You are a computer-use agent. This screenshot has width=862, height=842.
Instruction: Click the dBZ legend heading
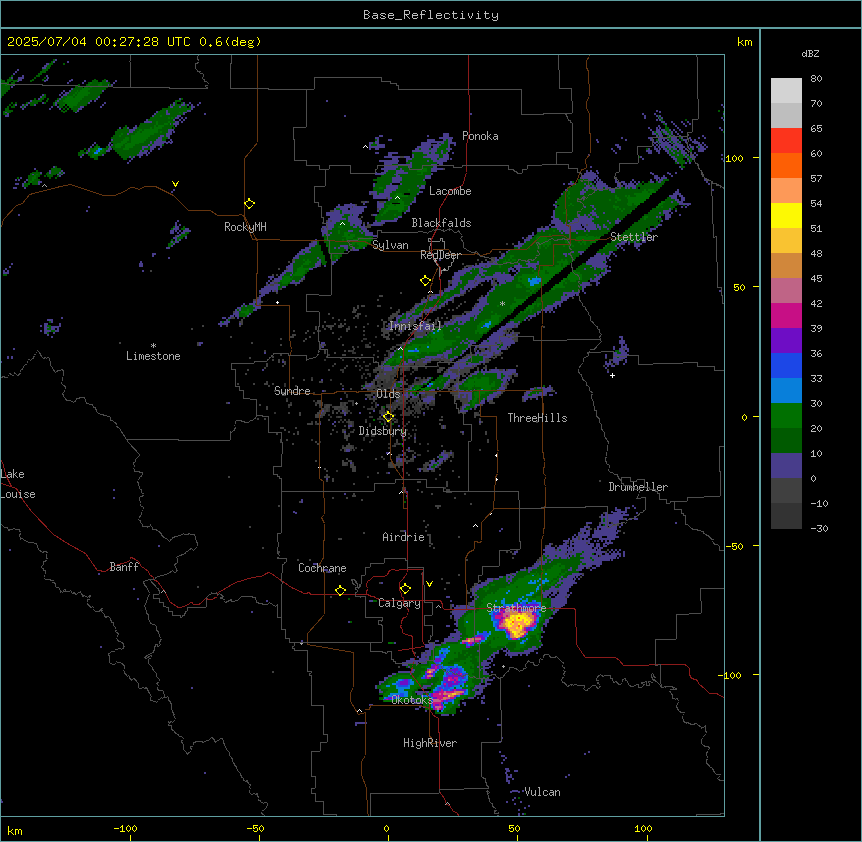pos(810,54)
